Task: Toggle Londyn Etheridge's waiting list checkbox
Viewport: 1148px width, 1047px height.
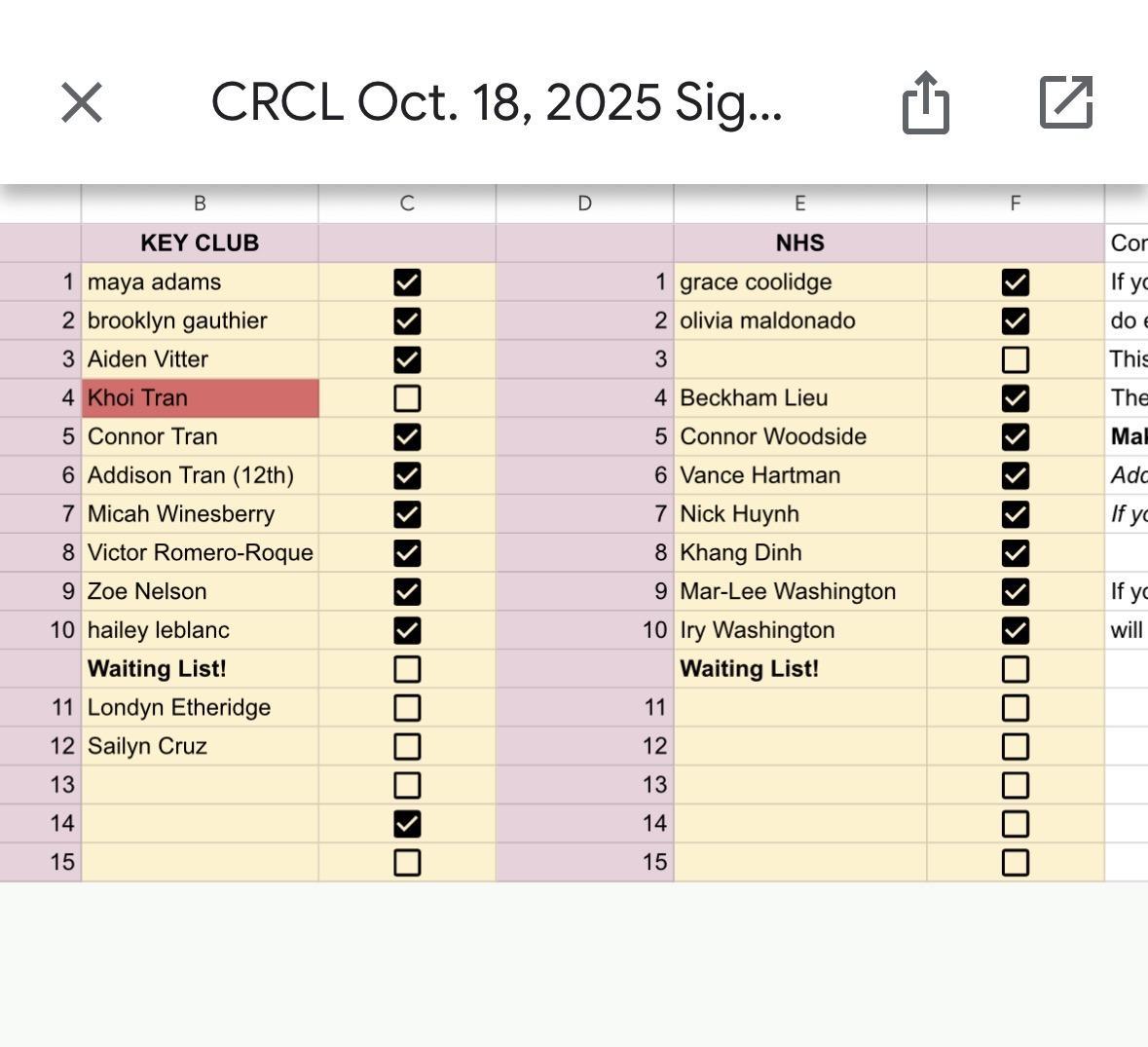Action: [x=407, y=708]
